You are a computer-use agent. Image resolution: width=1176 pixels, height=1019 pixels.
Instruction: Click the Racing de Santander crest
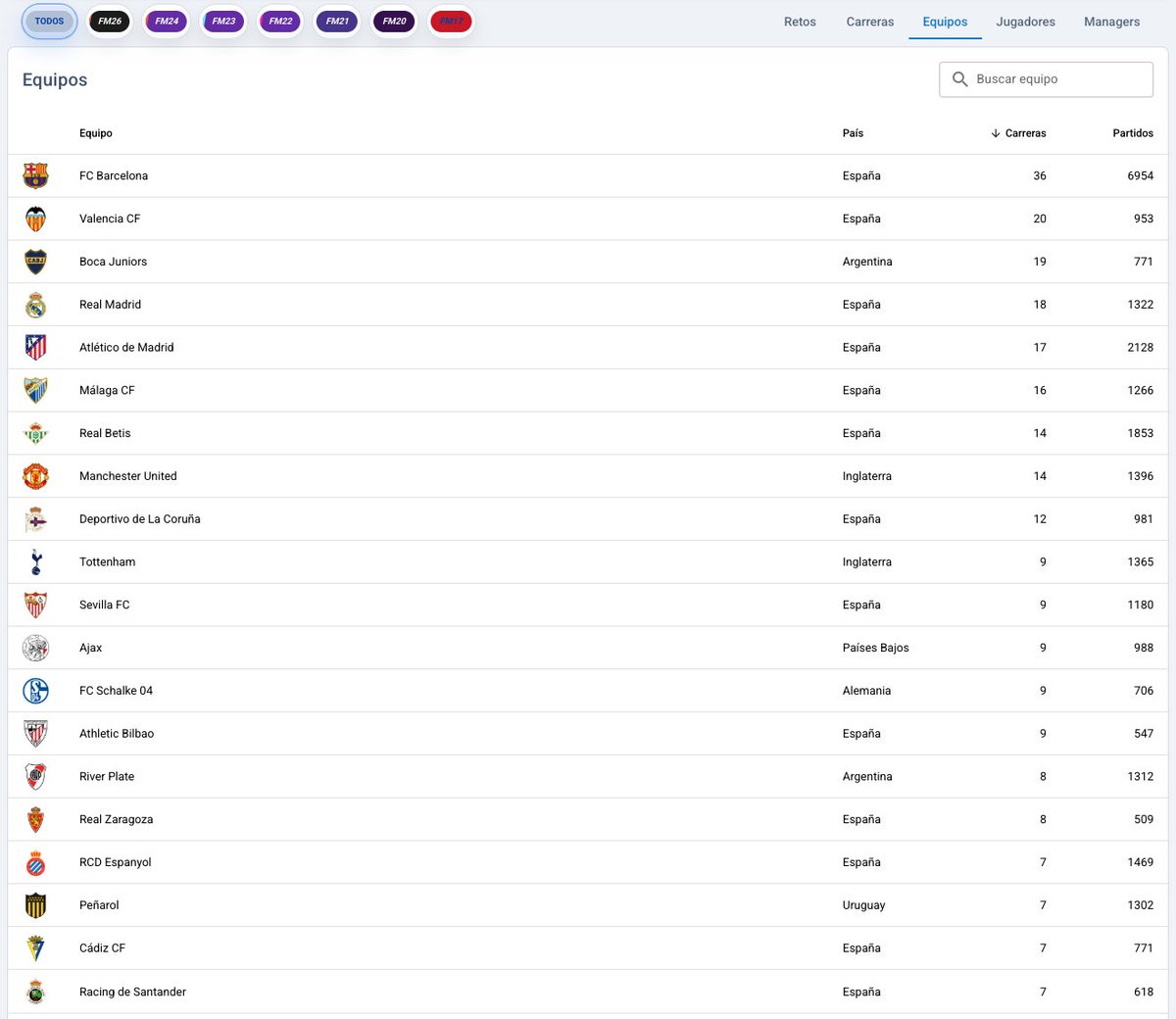(x=35, y=992)
